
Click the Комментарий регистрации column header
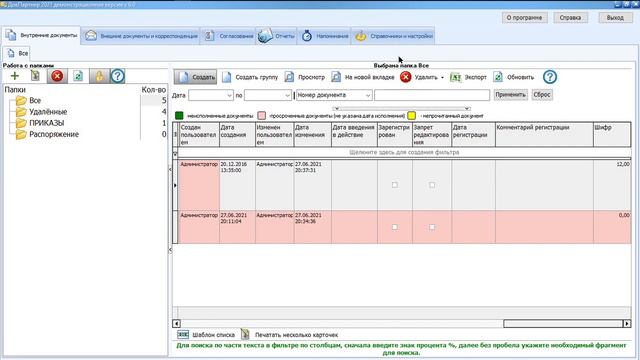pyautogui.click(x=544, y=135)
